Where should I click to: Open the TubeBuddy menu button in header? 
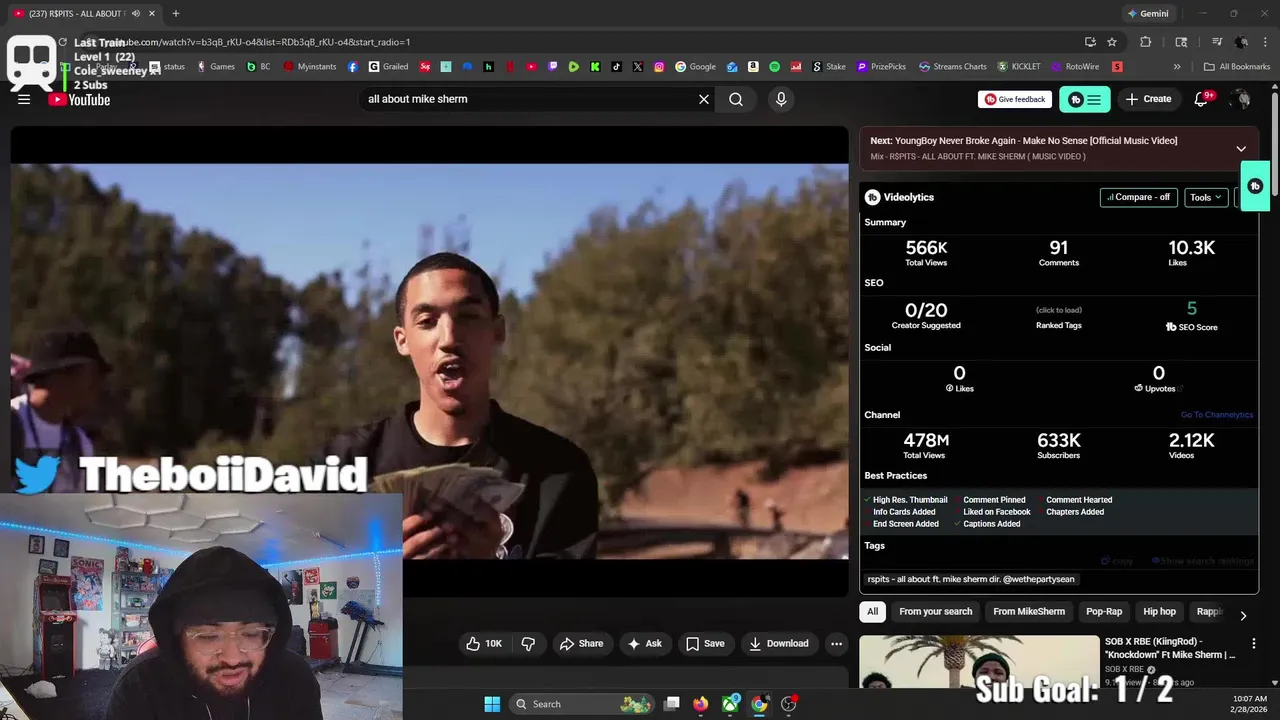(1084, 99)
